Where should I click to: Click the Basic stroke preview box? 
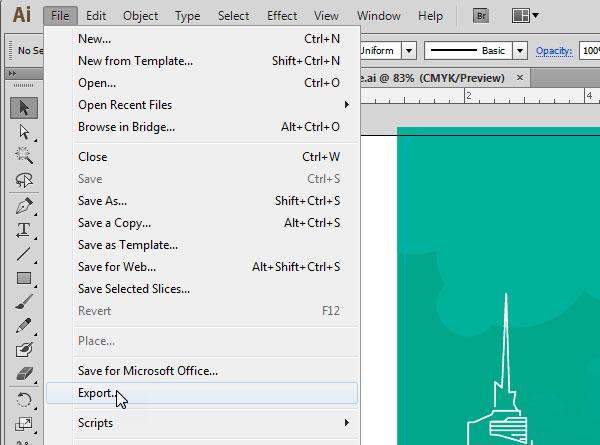click(x=468, y=51)
